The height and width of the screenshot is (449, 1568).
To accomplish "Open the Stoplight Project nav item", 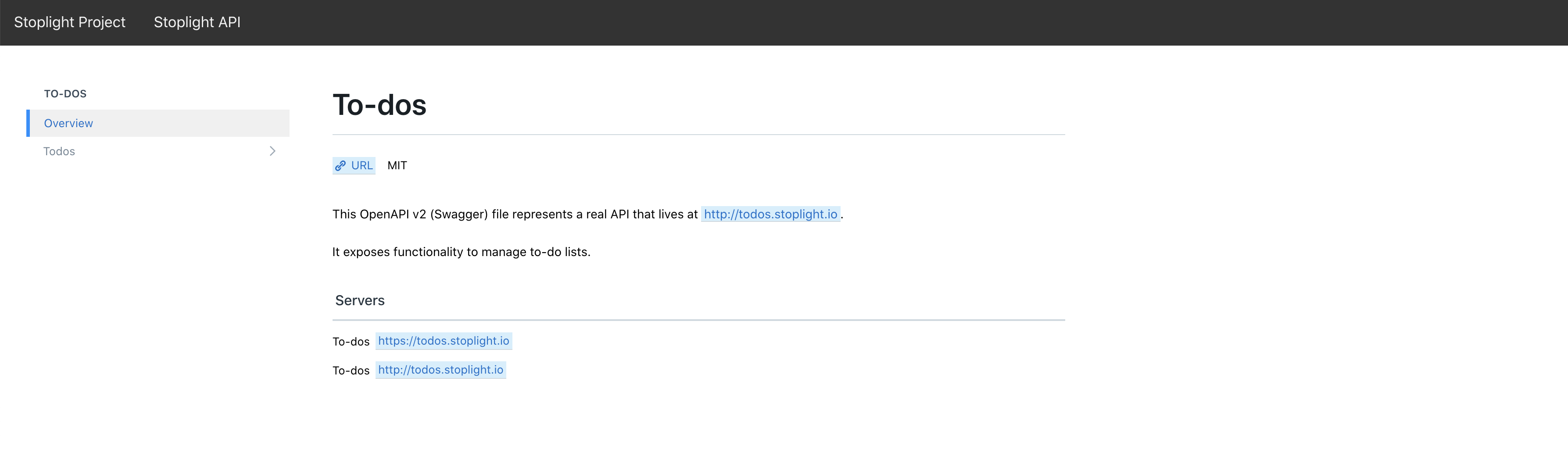I will (x=69, y=22).
